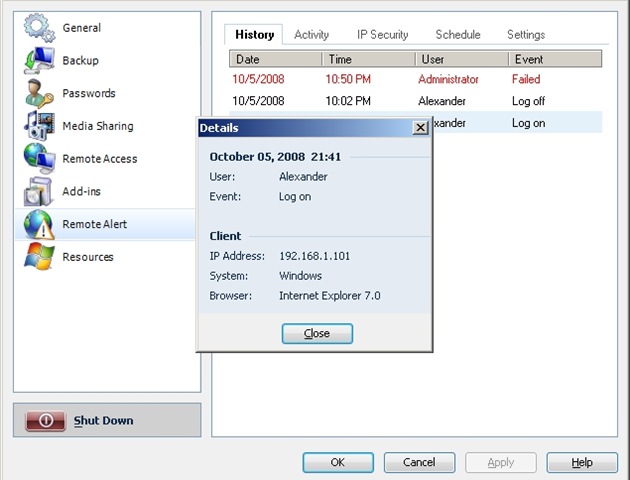Select the Passwords label in sidebar
This screenshot has height=480, width=630.
(x=89, y=93)
